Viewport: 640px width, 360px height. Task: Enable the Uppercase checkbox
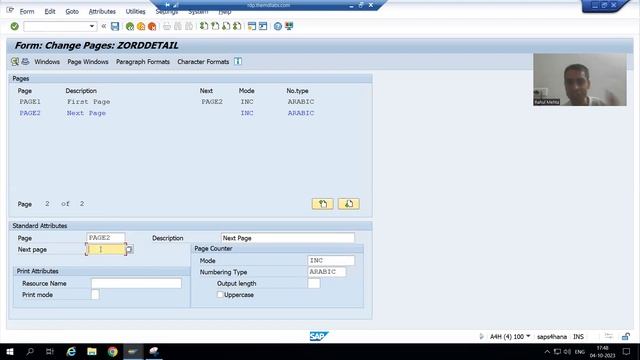tap(220, 294)
